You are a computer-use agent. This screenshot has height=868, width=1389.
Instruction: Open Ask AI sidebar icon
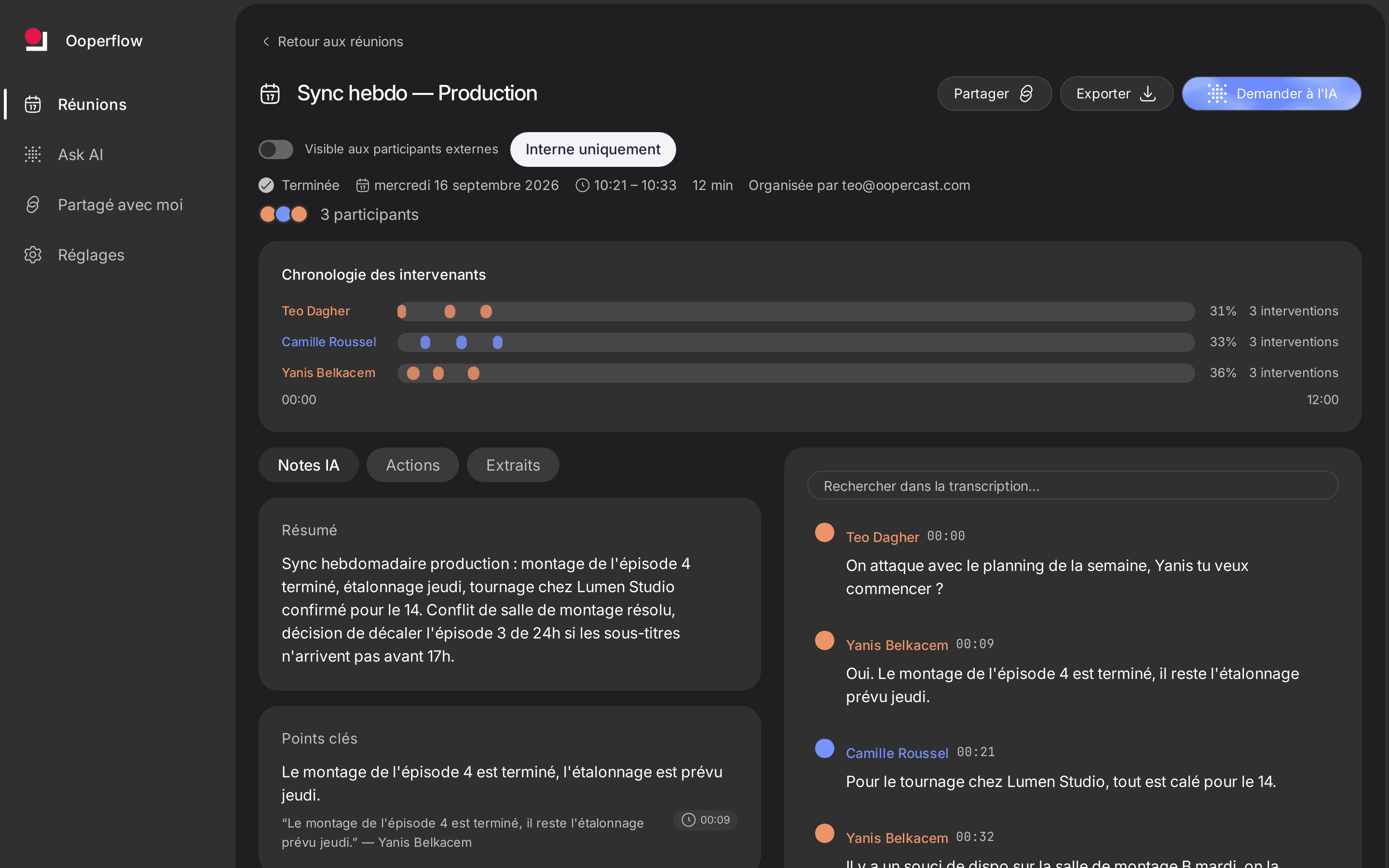(33, 154)
